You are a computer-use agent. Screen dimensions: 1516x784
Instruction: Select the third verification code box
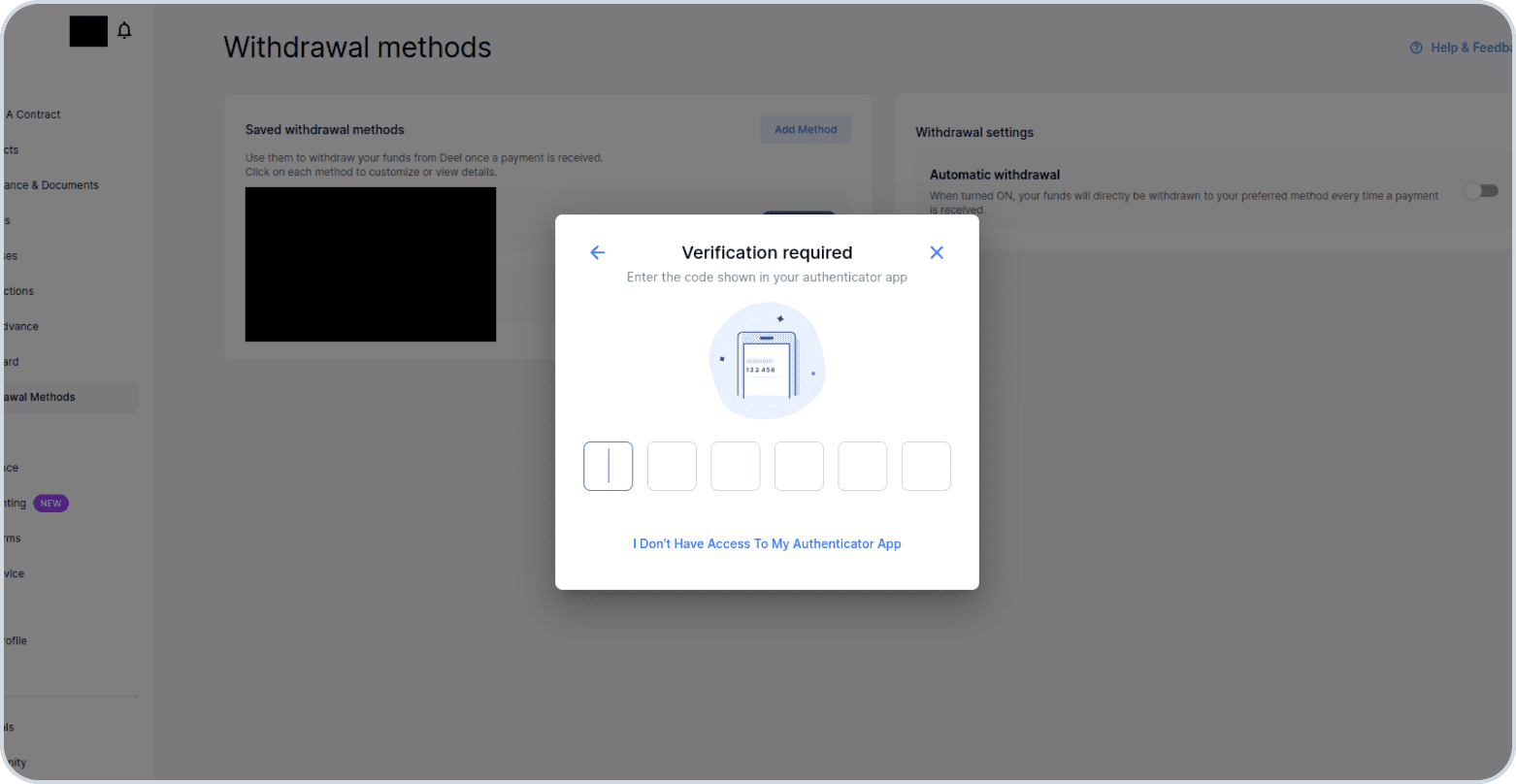(736, 466)
